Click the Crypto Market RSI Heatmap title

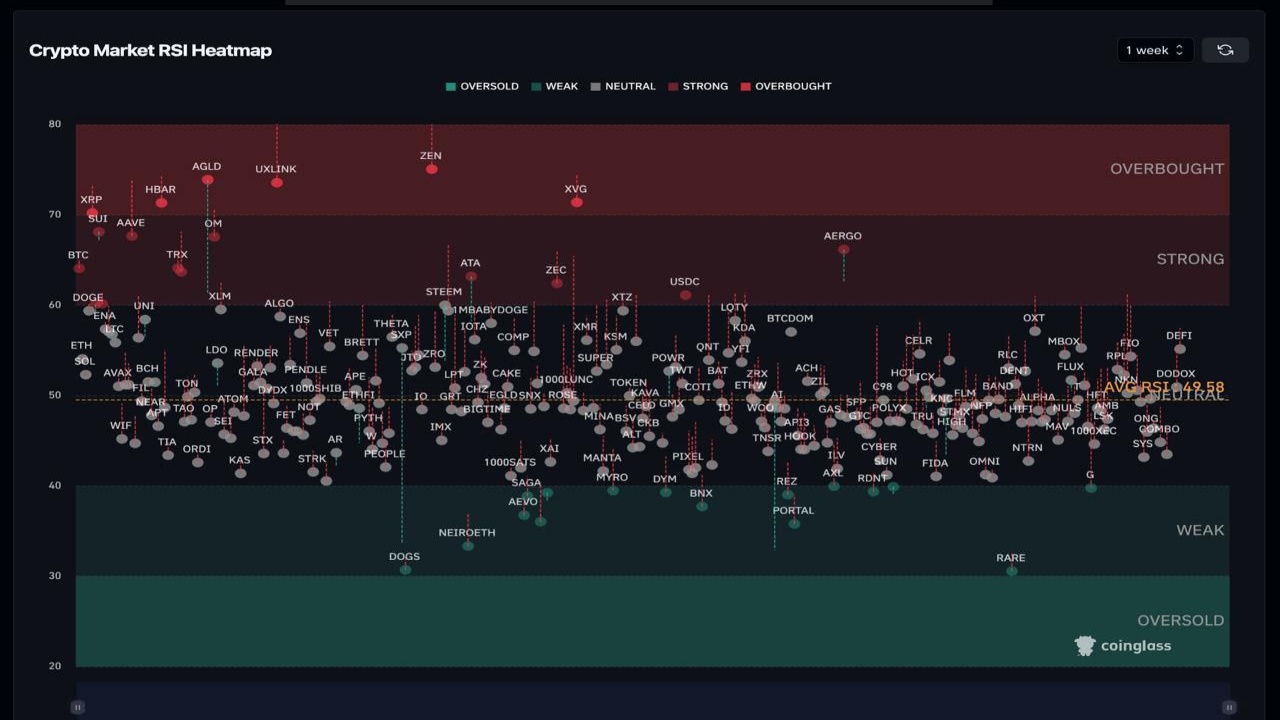(150, 50)
